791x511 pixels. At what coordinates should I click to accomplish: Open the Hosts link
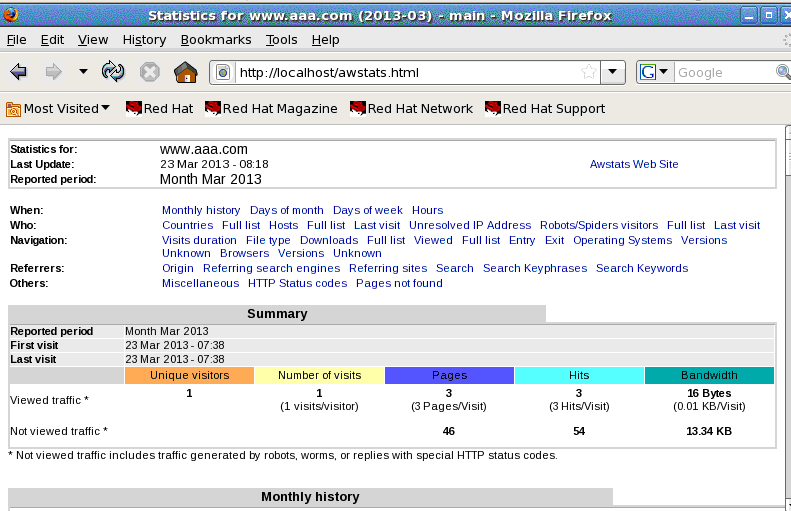pyautogui.click(x=283, y=225)
